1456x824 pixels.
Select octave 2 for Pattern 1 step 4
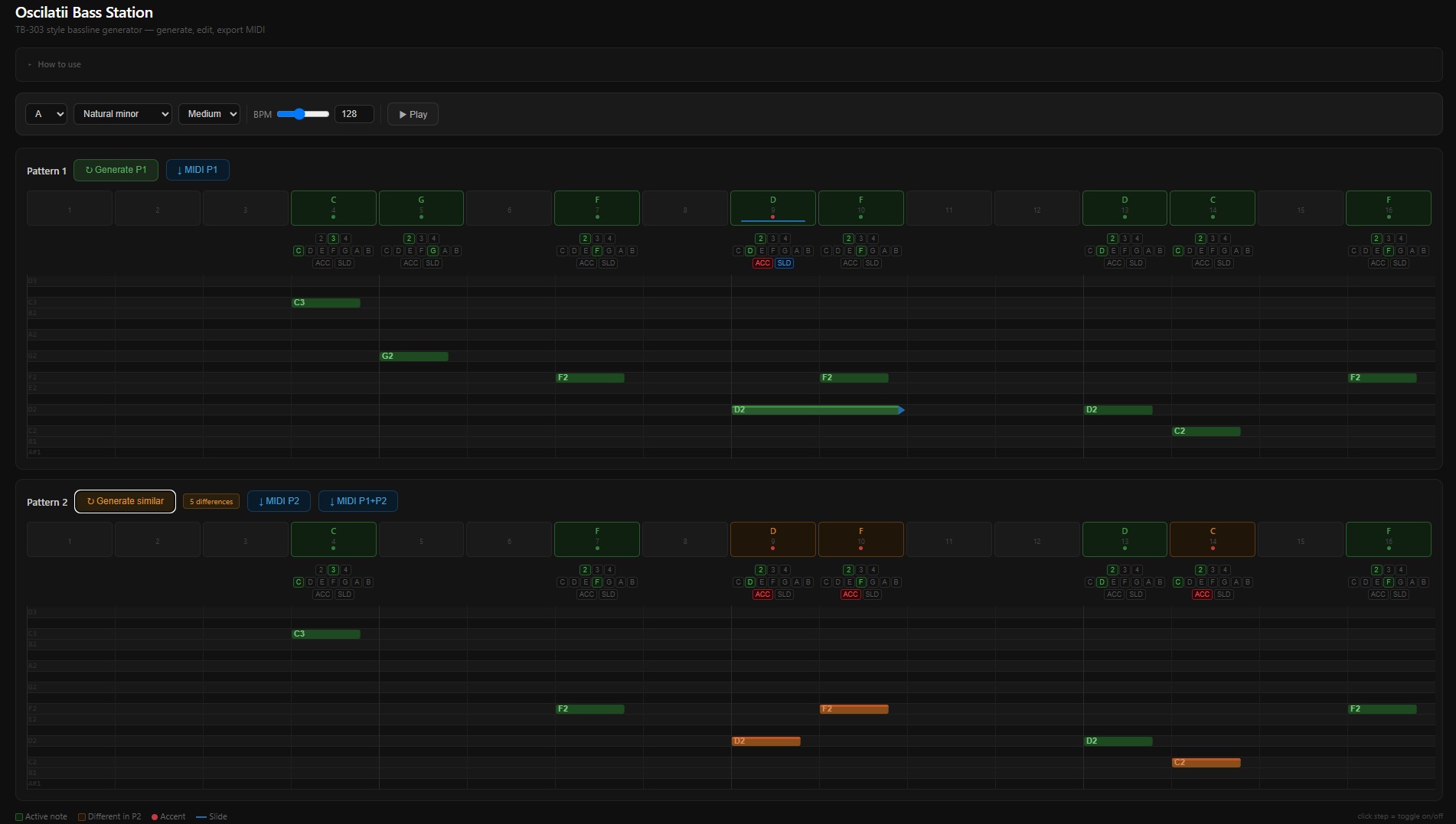coord(322,239)
